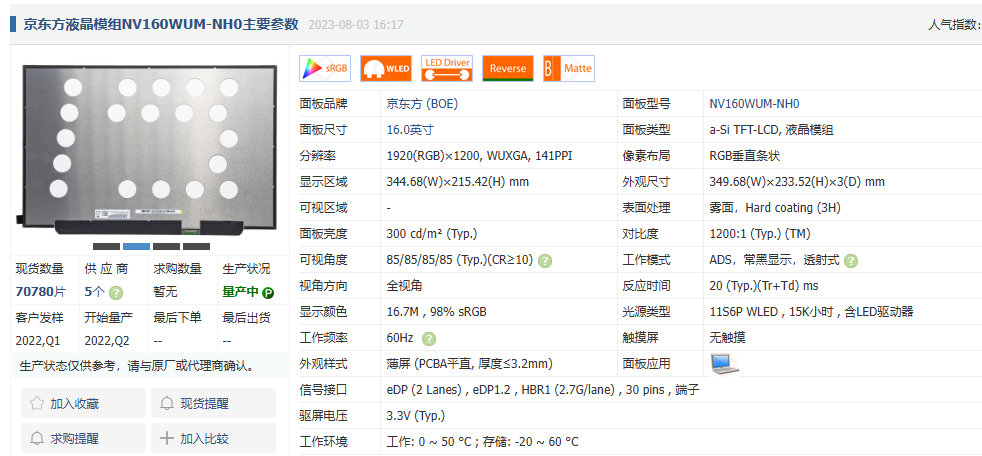Click the plus icon on 加入比较
Screen dimensions: 982x456
[167, 438]
